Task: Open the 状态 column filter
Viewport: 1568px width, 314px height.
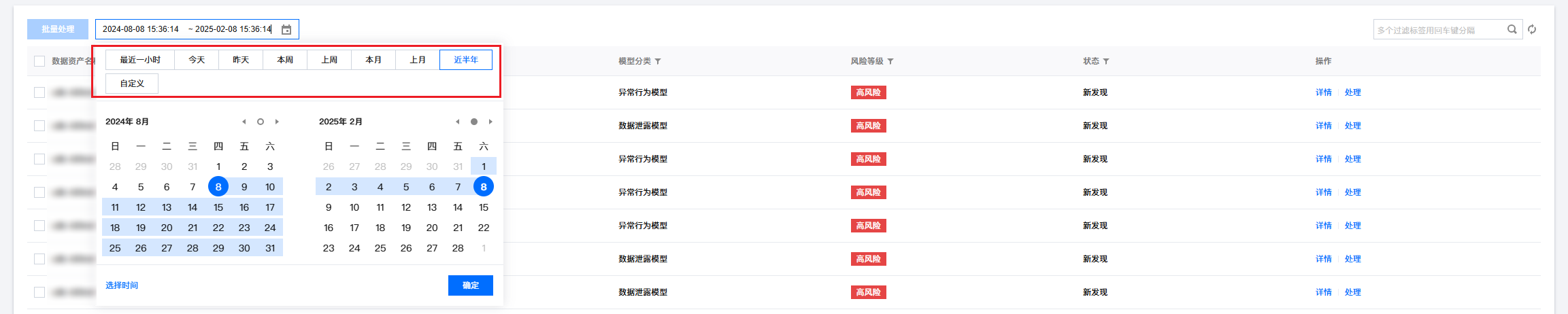Action: (1106, 62)
